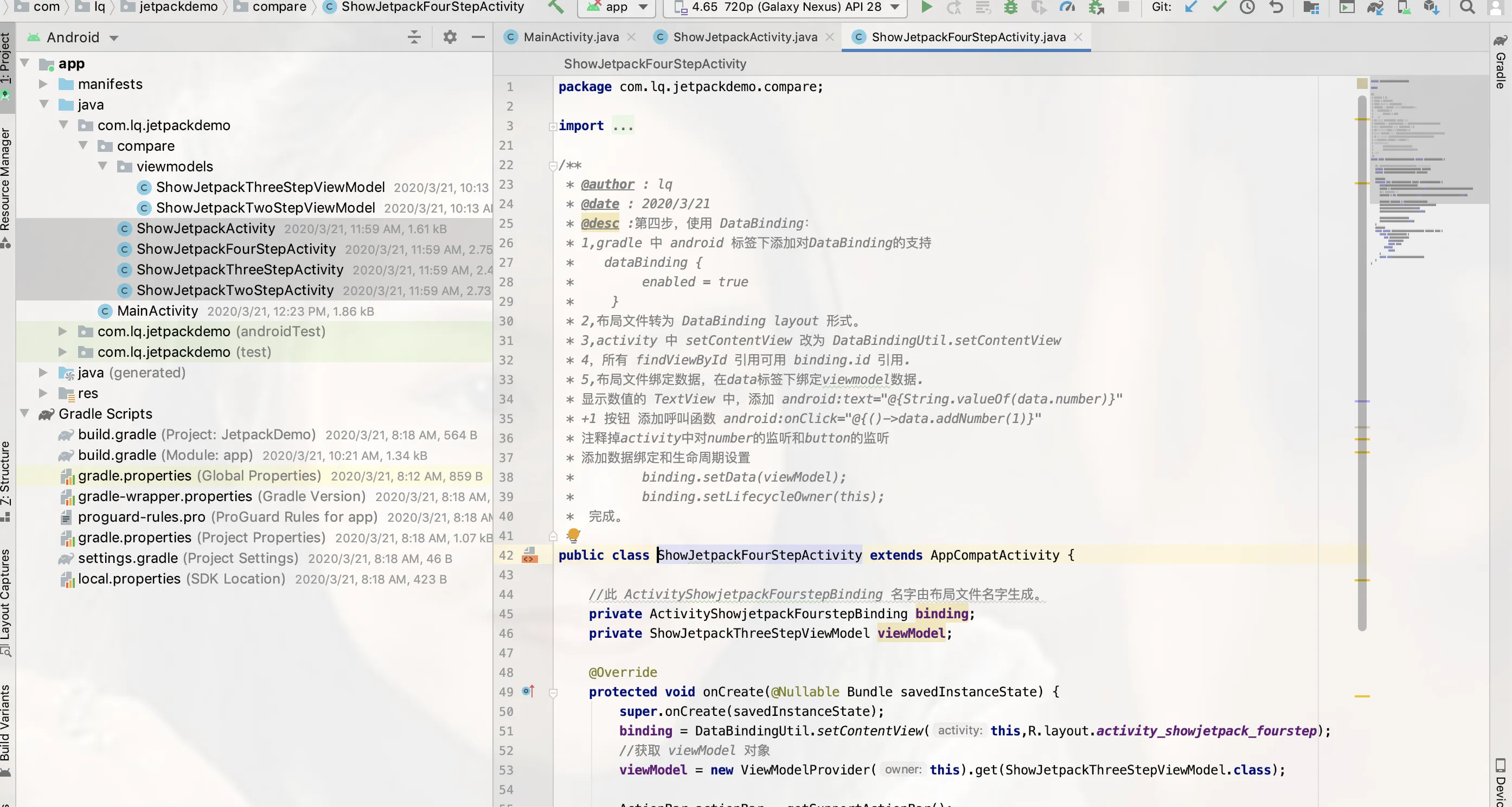Fold the Javadoc comment at line 22

[x=553, y=165]
